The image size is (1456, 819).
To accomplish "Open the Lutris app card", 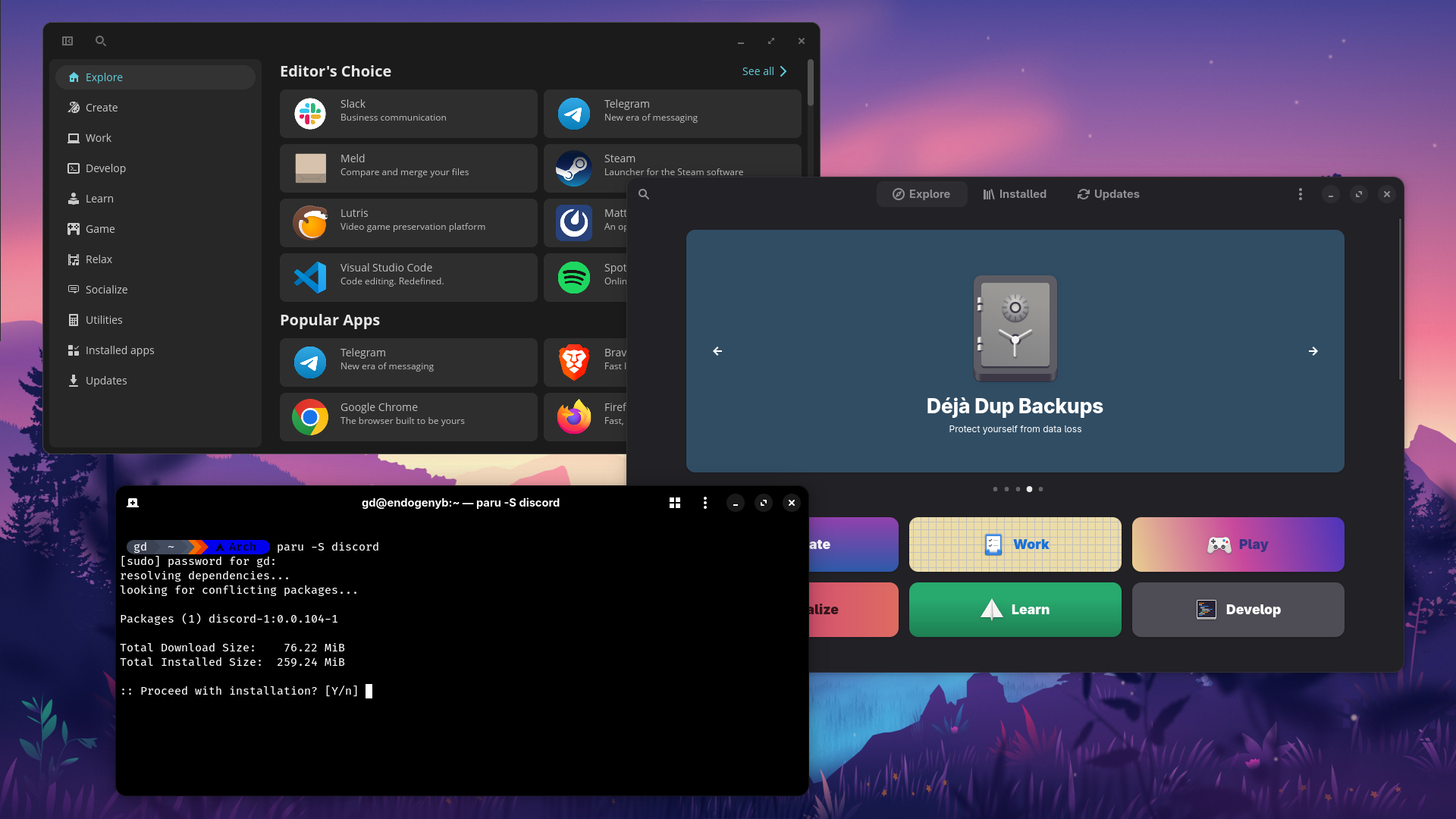I will (x=409, y=223).
